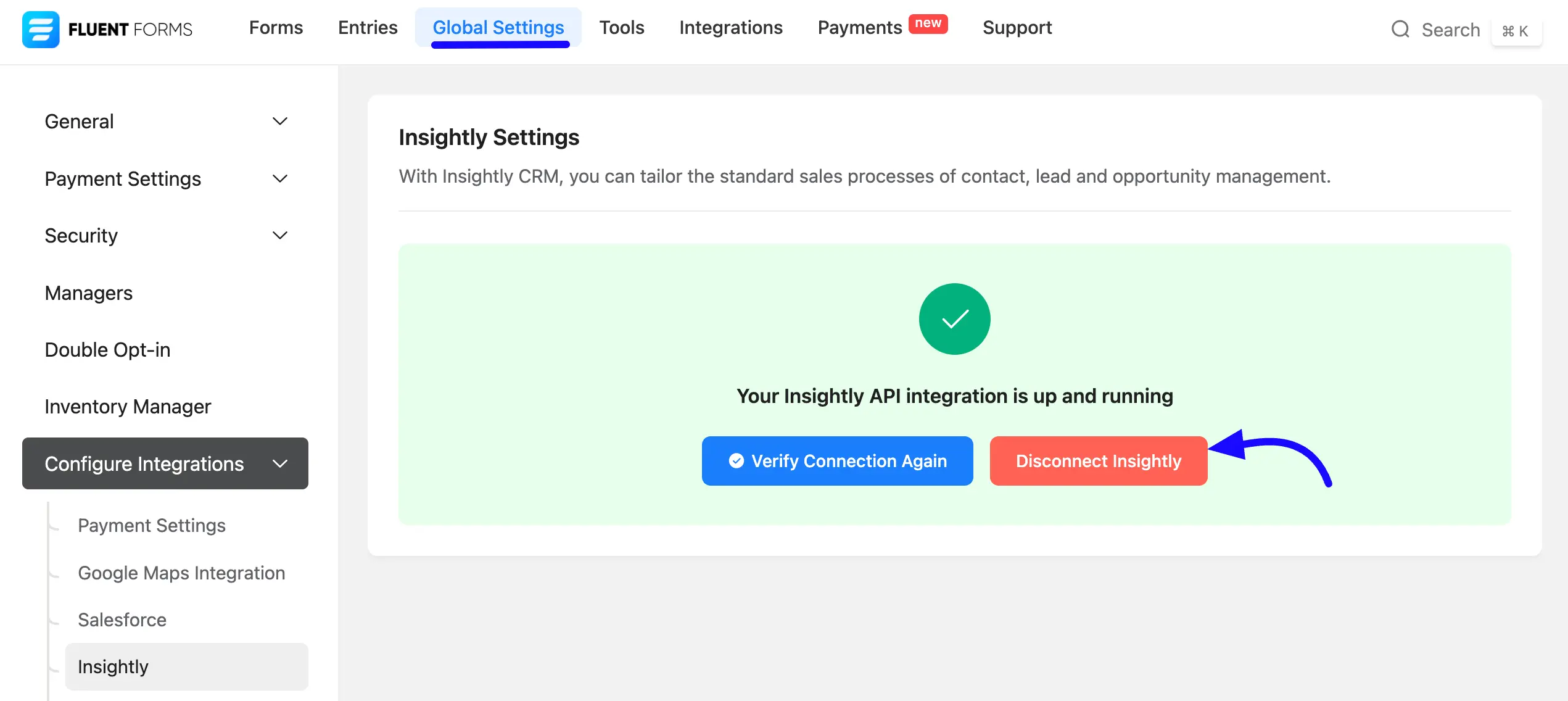Screen dimensions: 1568x701
Task: Open the Tools menu
Action: [622, 28]
